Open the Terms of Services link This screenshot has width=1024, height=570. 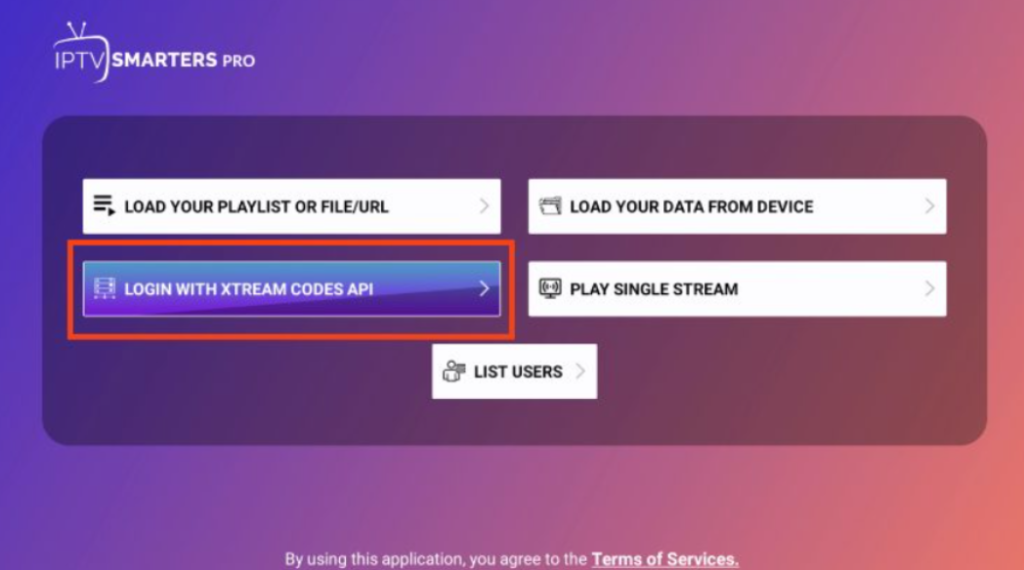pyautogui.click(x=665, y=559)
